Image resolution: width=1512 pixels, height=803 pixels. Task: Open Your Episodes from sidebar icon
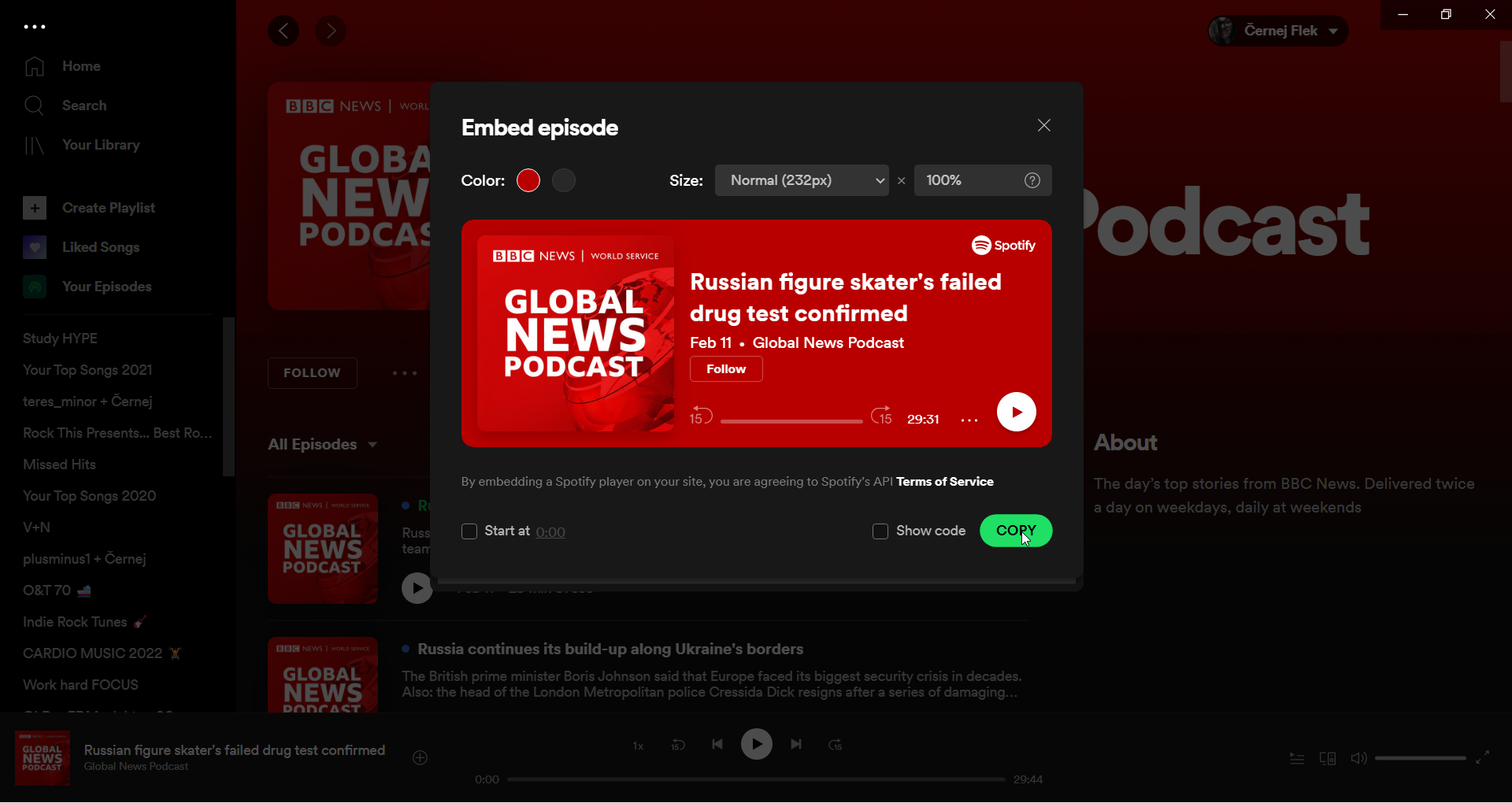click(x=35, y=286)
